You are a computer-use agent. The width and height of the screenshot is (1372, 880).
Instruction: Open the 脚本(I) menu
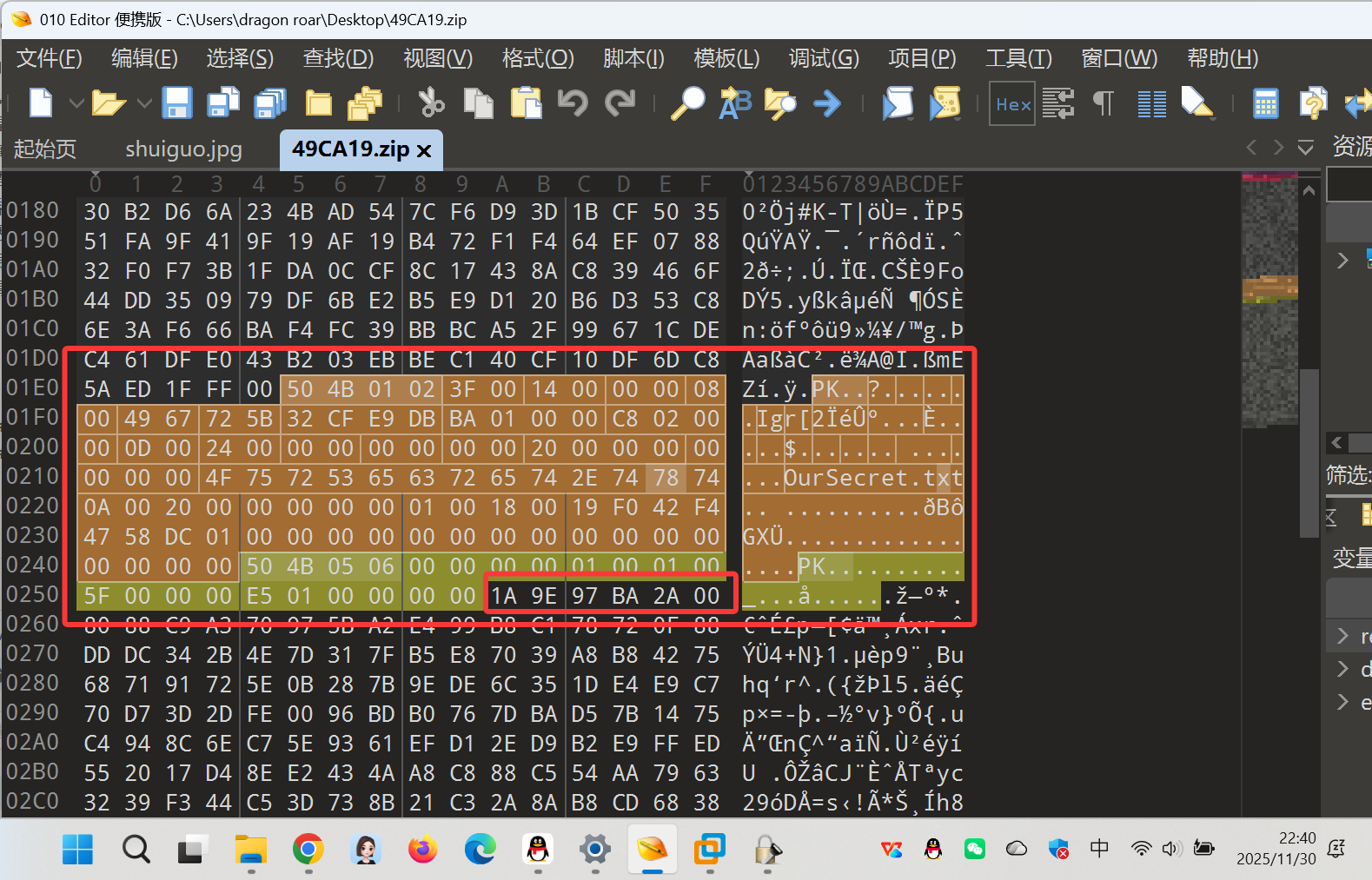[633, 58]
